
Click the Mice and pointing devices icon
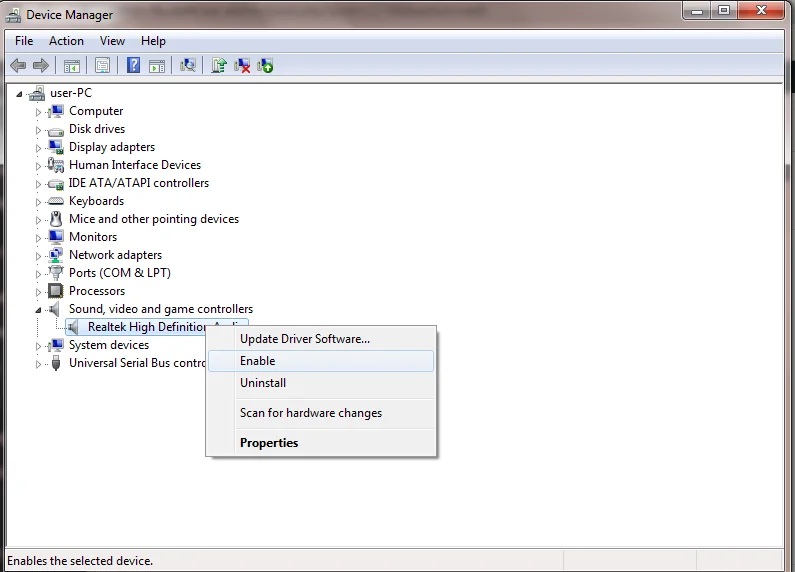[x=56, y=219]
